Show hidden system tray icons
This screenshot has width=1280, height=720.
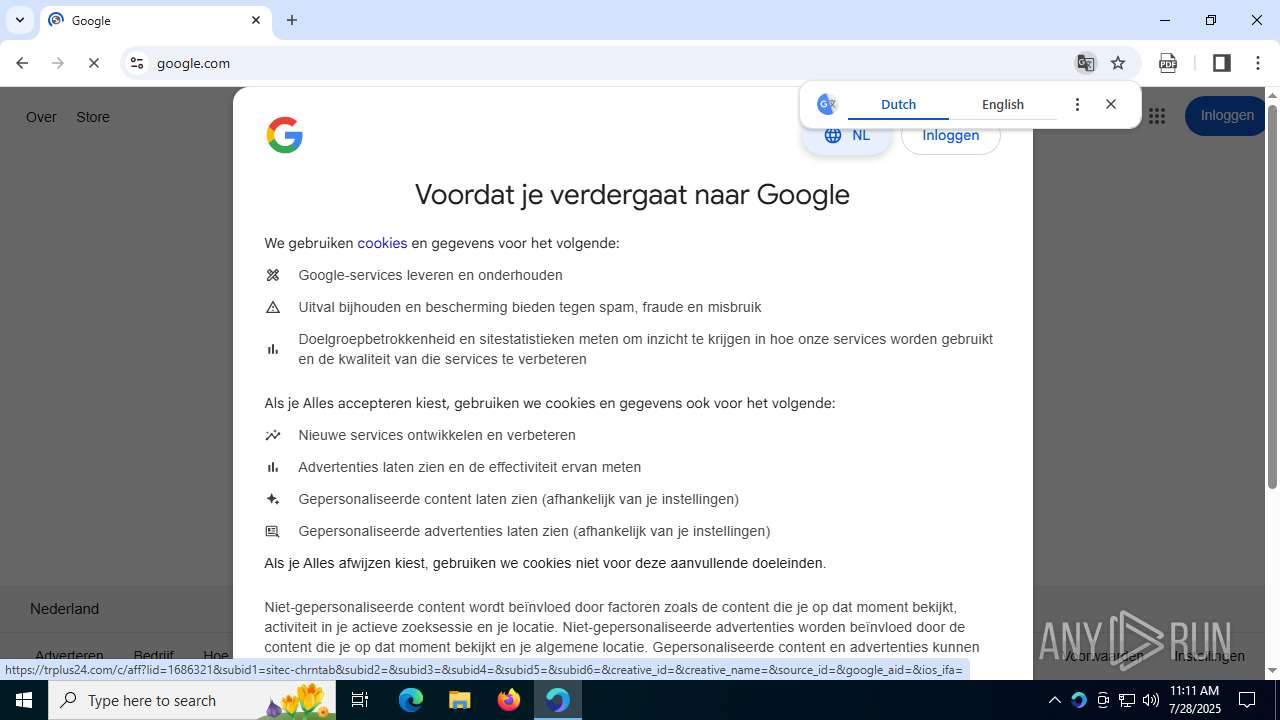pos(1054,700)
